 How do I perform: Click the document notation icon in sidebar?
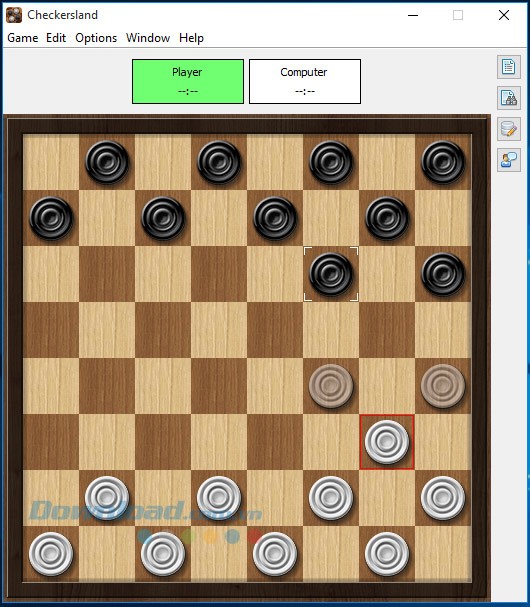point(509,67)
